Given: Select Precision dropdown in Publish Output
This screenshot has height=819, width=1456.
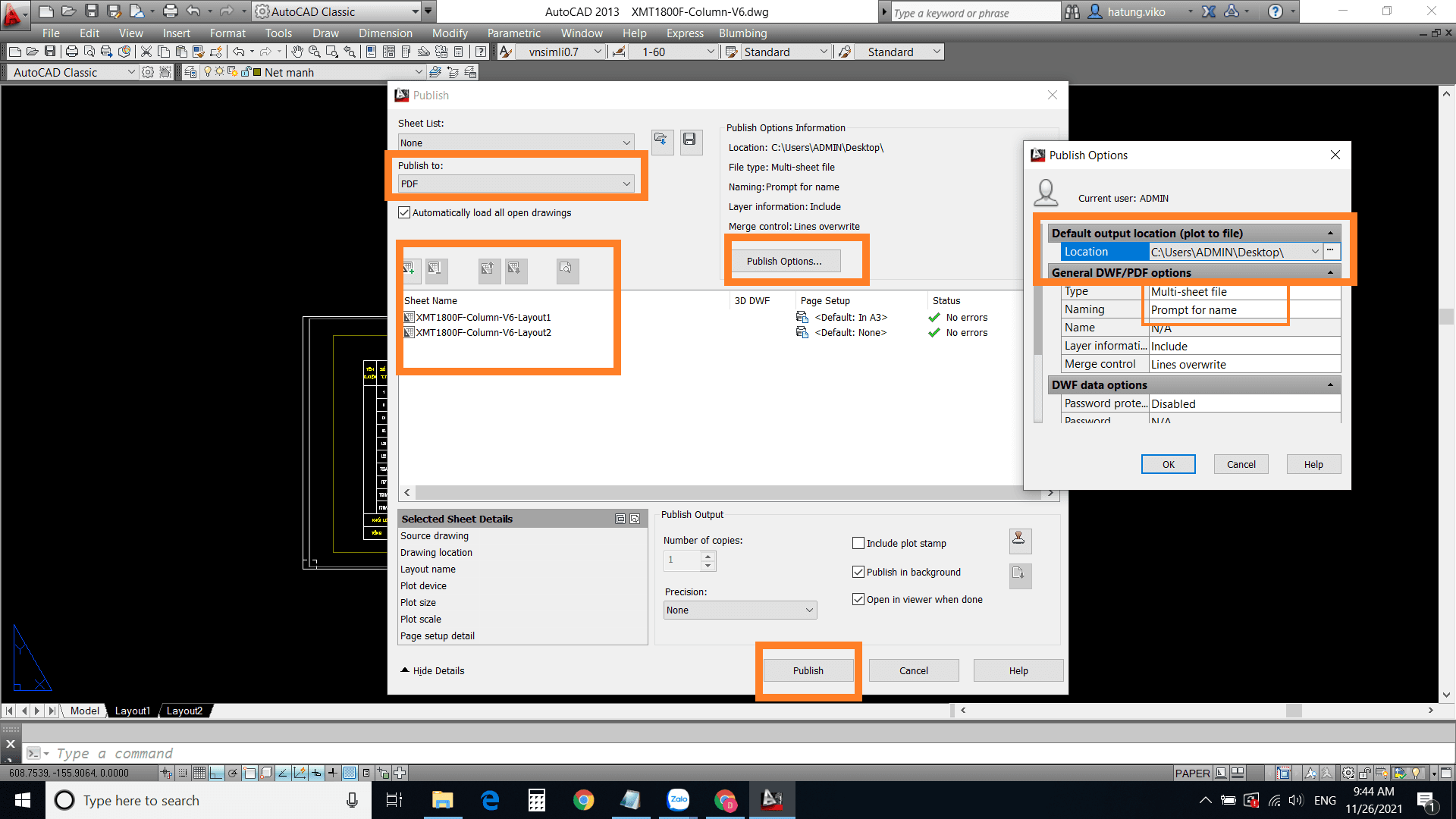Looking at the screenshot, I should pos(740,610).
